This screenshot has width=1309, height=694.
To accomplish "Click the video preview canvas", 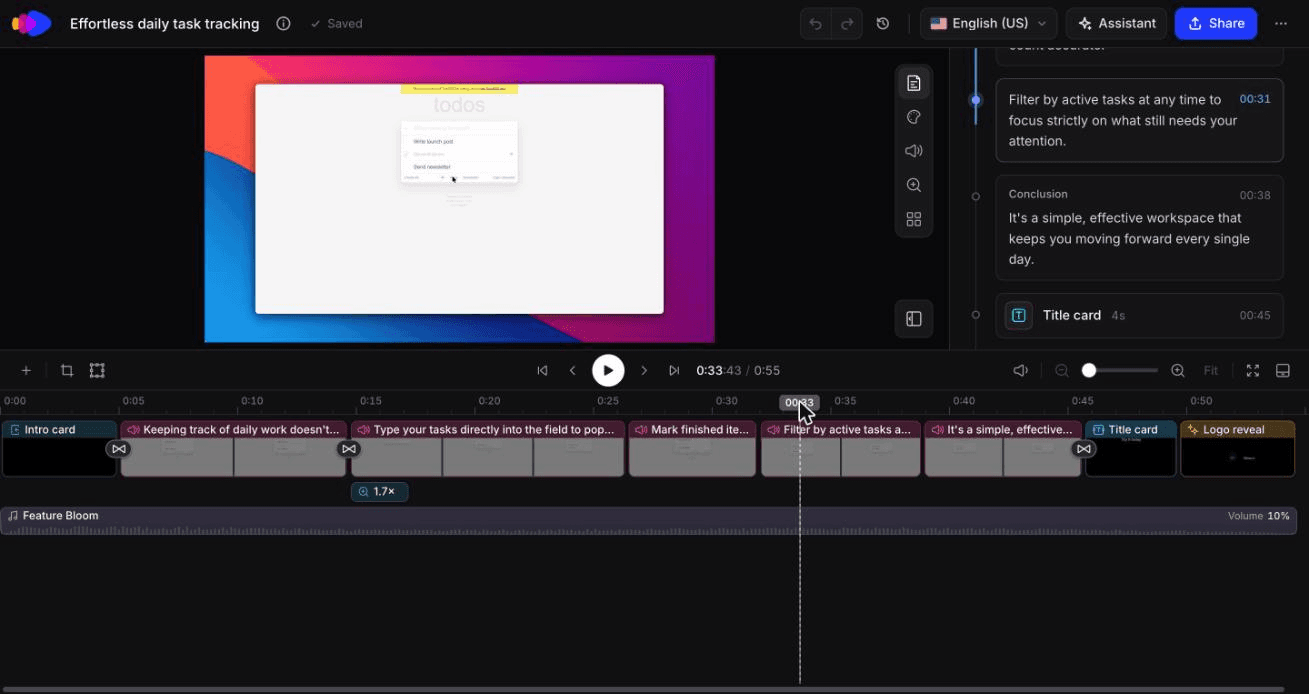I will pos(460,199).
